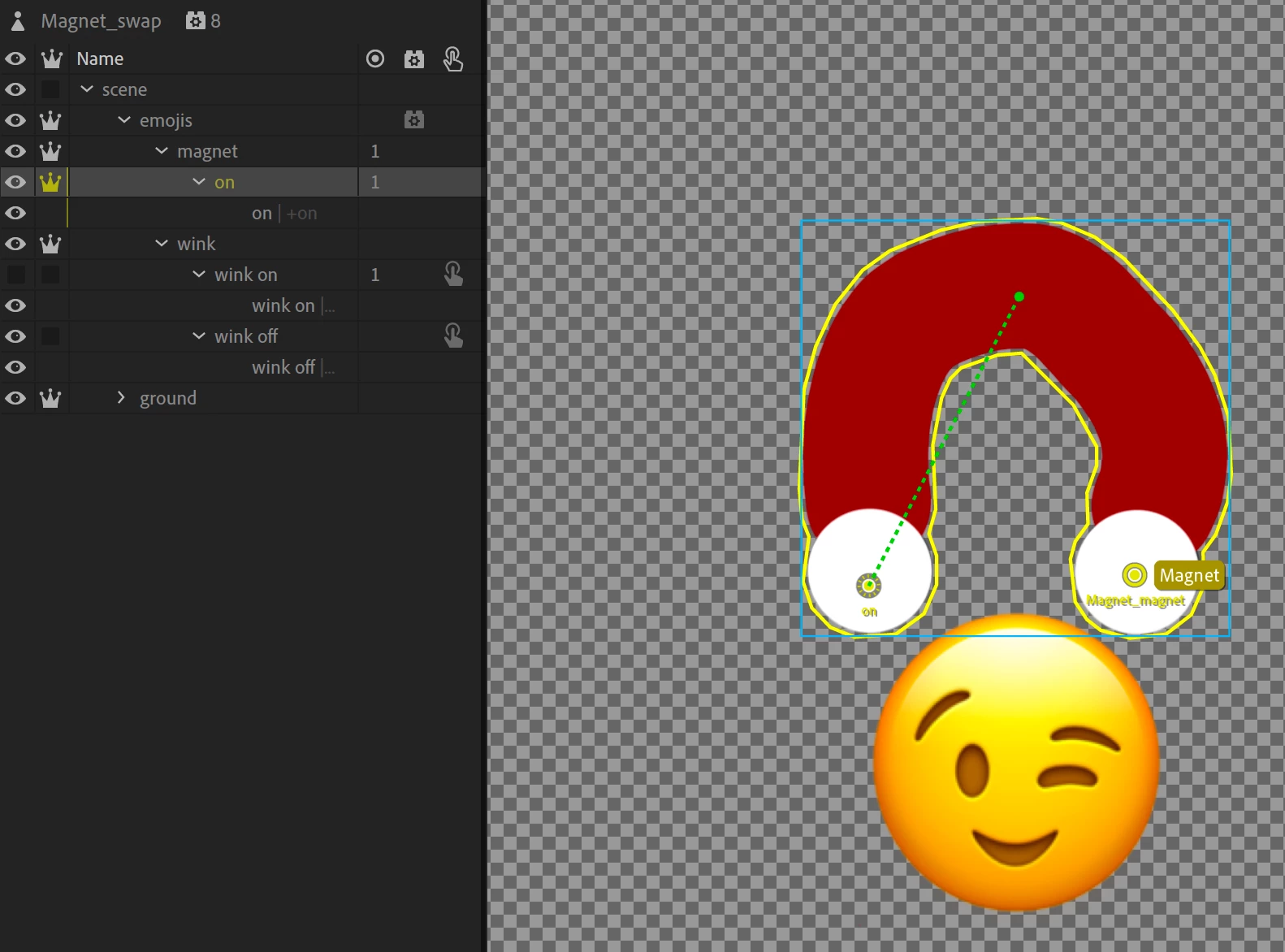Viewport: 1285px width, 952px height.
Task: Select the ground layer name
Action: [x=167, y=398]
